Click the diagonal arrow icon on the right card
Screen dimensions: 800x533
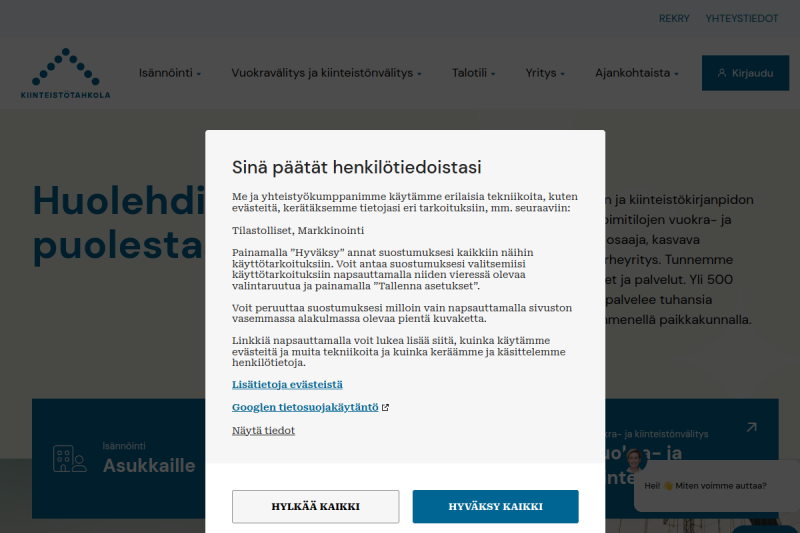(x=752, y=427)
